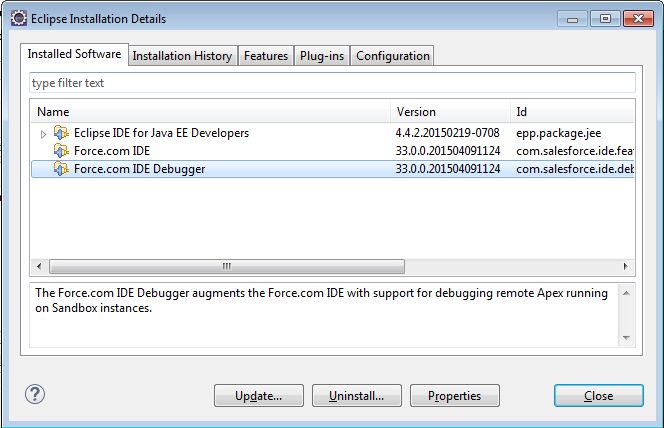This screenshot has width=664, height=428.
Task: Click version 4.4.2.20150219-0708
Action: click(x=448, y=133)
